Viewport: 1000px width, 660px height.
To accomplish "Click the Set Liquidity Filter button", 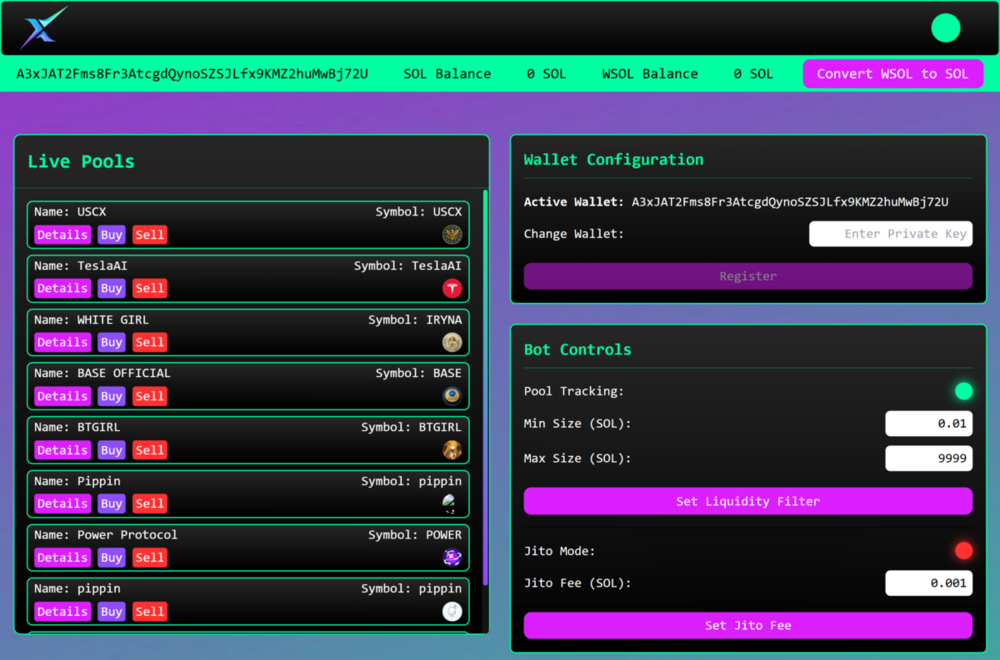I will coord(747,501).
